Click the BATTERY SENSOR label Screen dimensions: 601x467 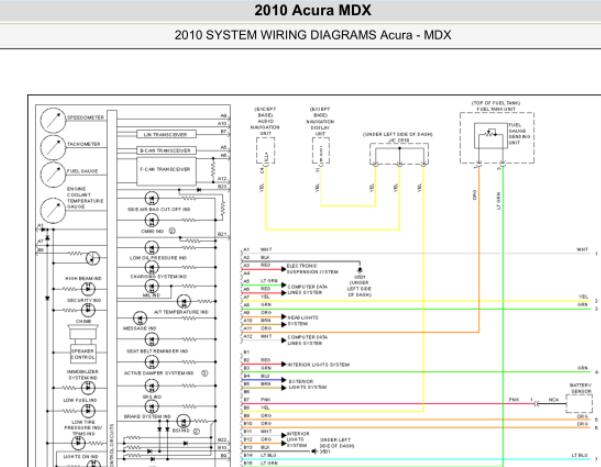pos(581,388)
